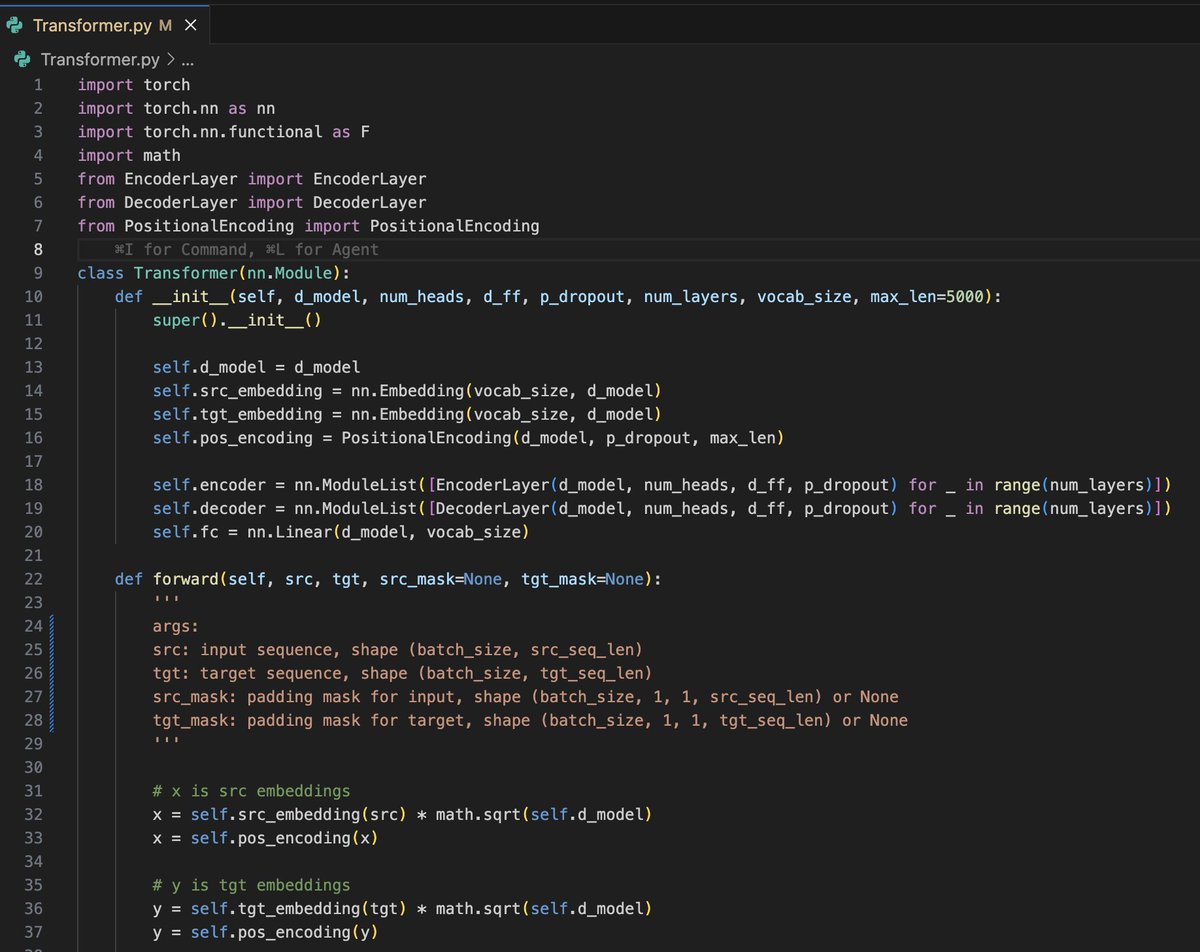Click 'tgt_mask: padding mask for target' line

530,720
